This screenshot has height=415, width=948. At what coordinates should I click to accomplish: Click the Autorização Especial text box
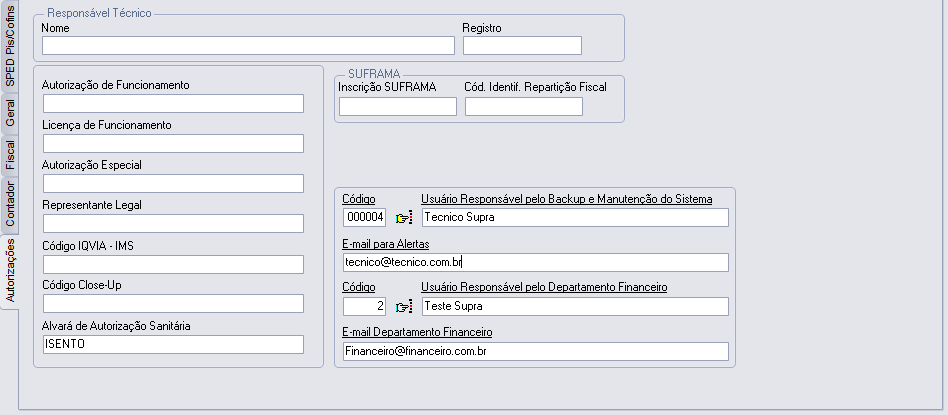coord(172,184)
